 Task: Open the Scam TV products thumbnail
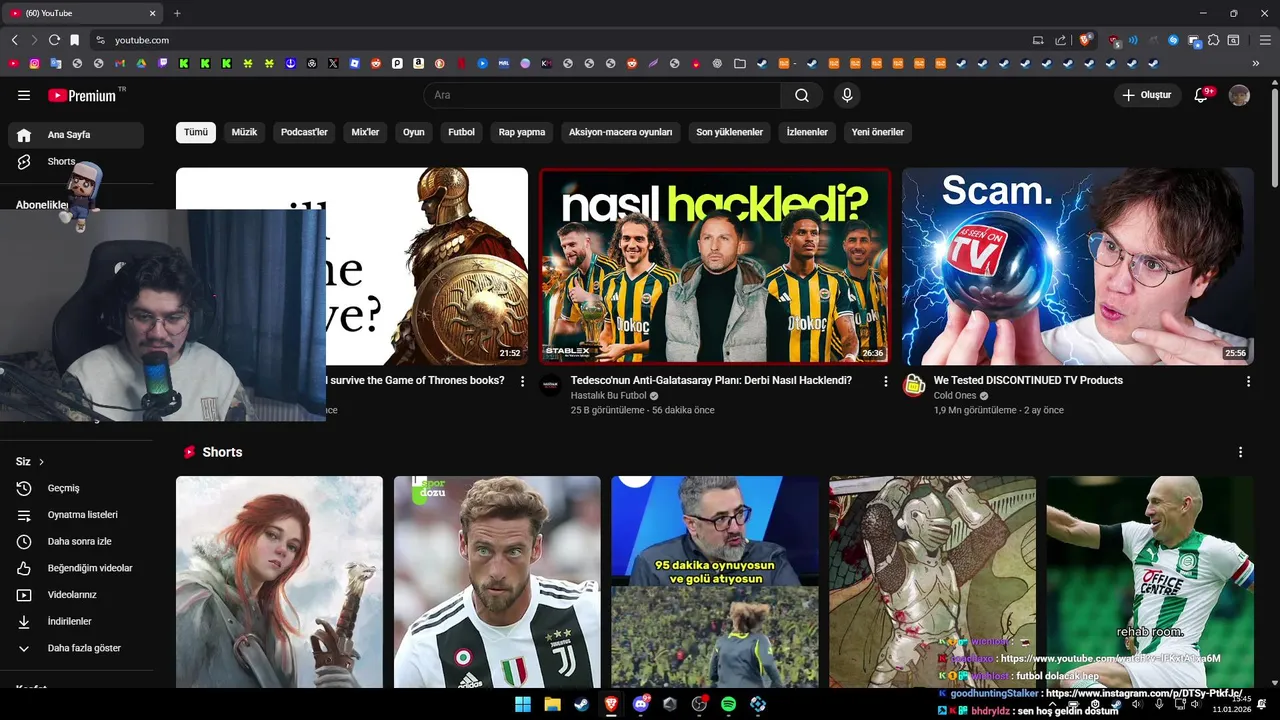click(x=1078, y=266)
